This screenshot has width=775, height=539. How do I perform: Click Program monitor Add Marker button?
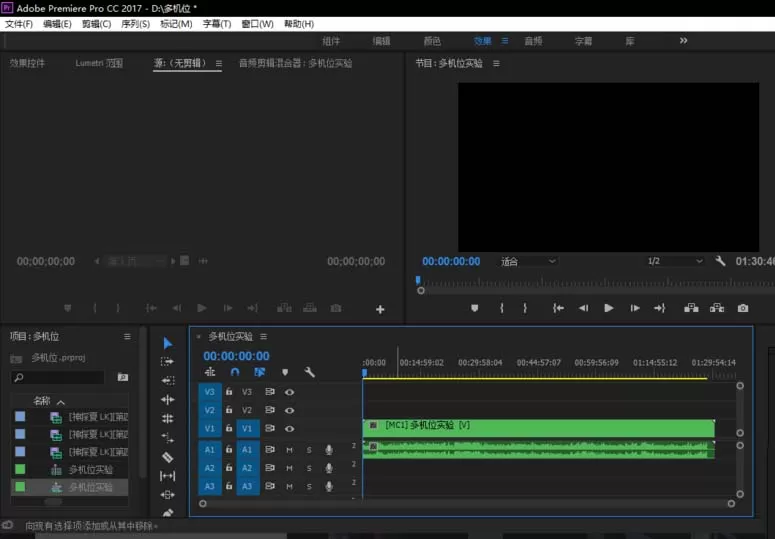[474, 308]
